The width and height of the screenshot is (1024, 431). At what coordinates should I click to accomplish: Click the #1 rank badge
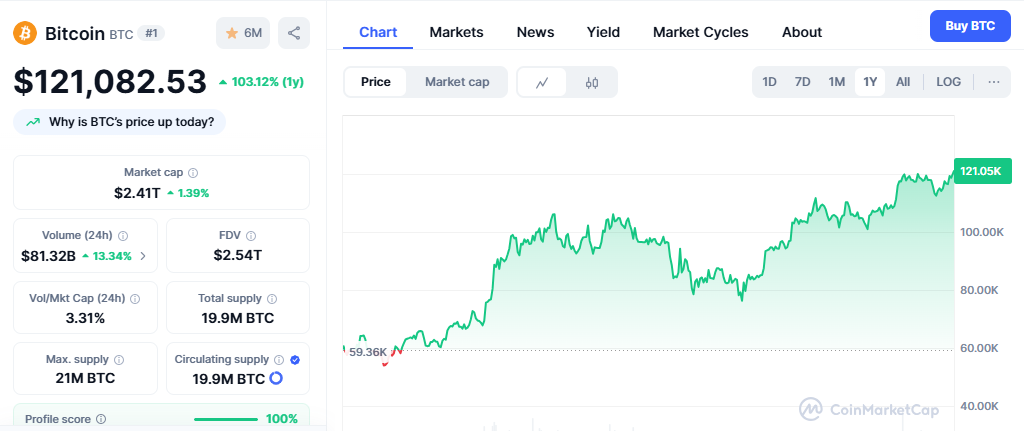pos(151,33)
